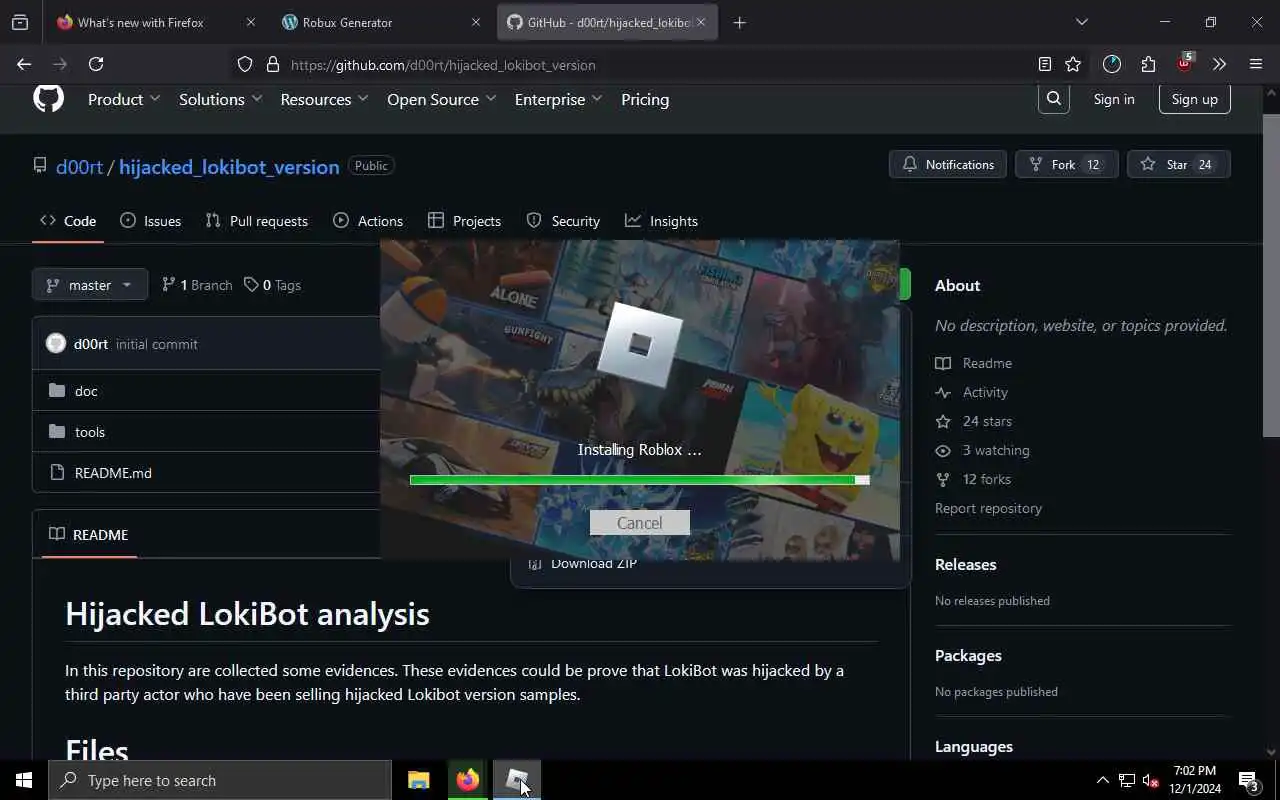This screenshot has height=800, width=1280.
Task: Open the hijacked_lokibot_version repository link
Action: point(229,167)
